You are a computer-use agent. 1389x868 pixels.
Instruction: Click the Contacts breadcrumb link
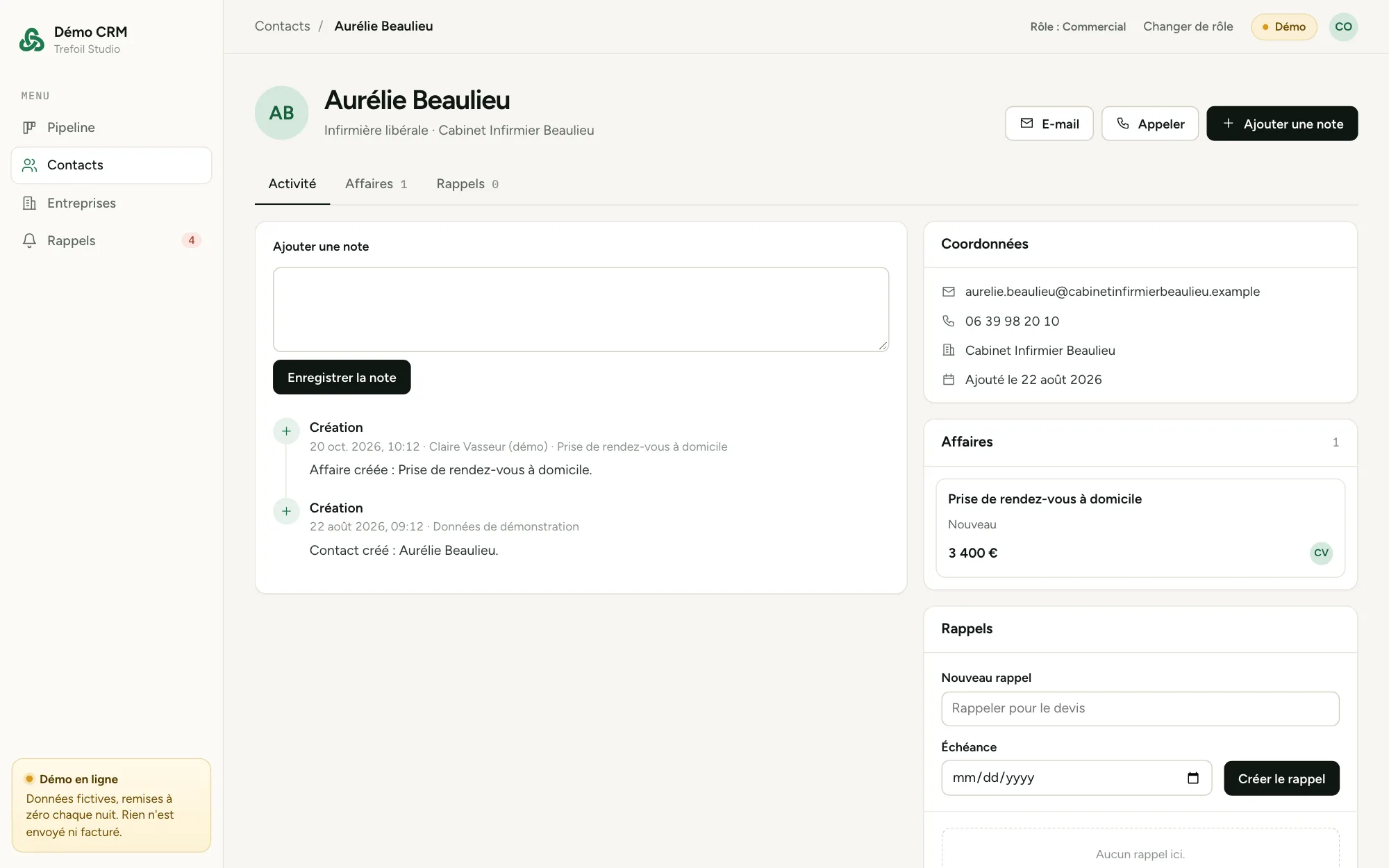pyautogui.click(x=282, y=26)
